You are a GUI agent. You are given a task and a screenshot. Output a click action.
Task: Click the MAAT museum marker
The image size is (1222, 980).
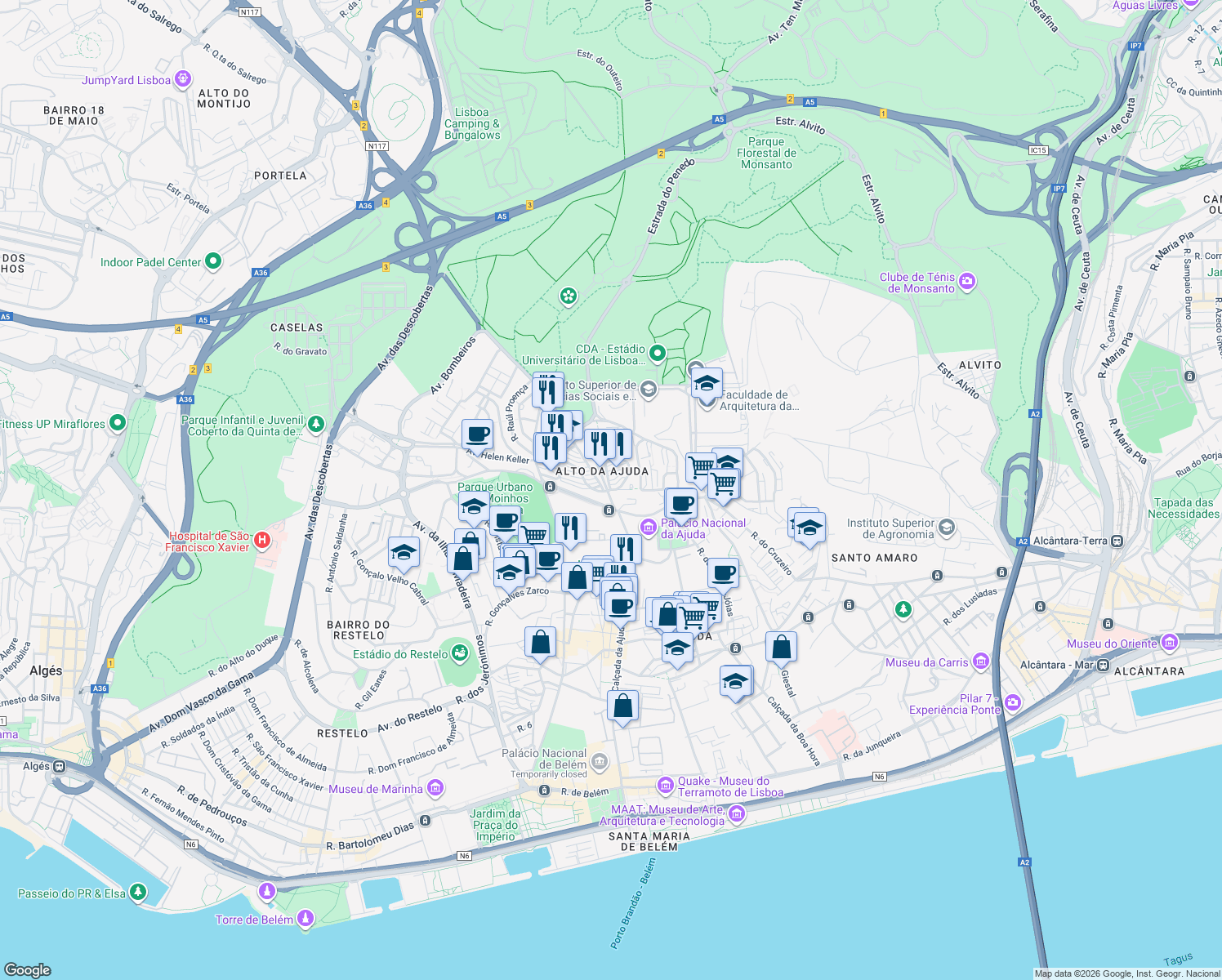coord(736,814)
